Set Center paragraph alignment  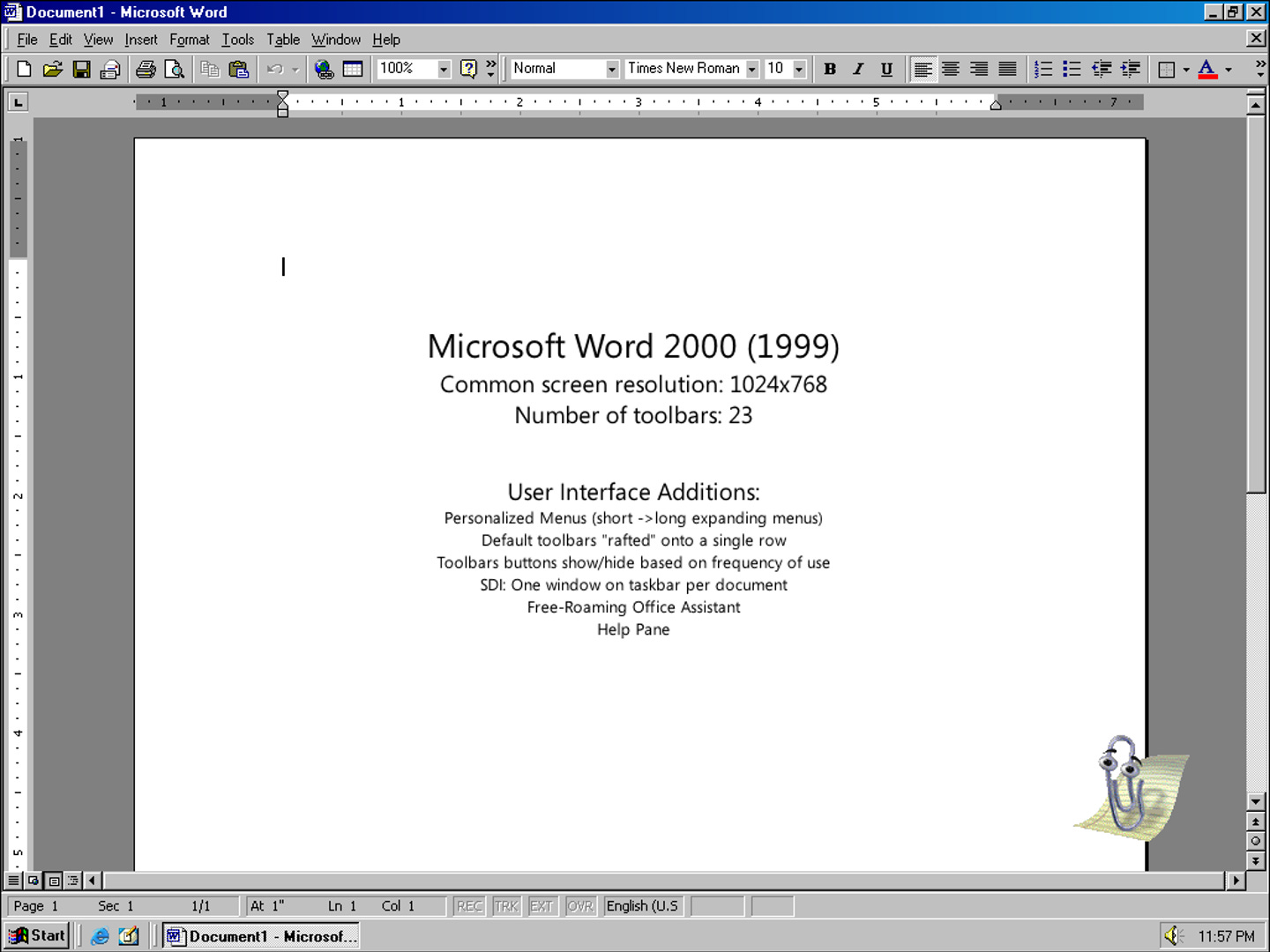click(x=951, y=69)
